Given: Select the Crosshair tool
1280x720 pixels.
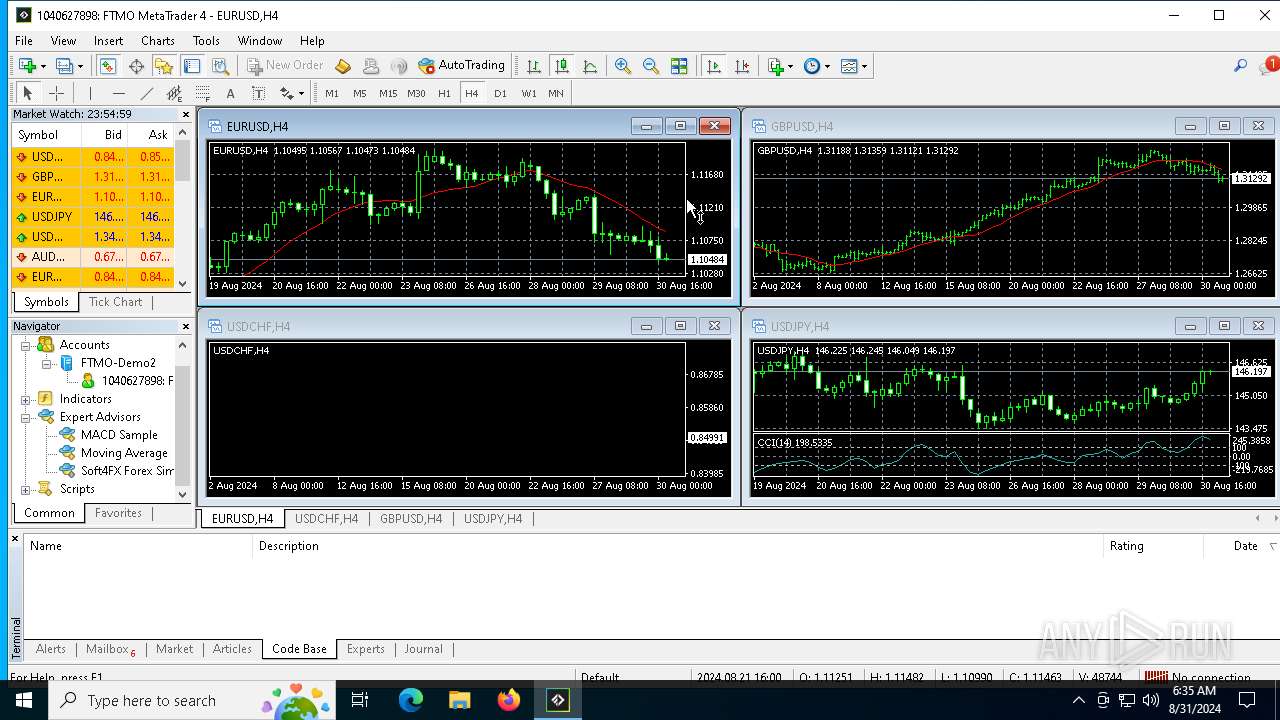Looking at the screenshot, I should point(56,93).
